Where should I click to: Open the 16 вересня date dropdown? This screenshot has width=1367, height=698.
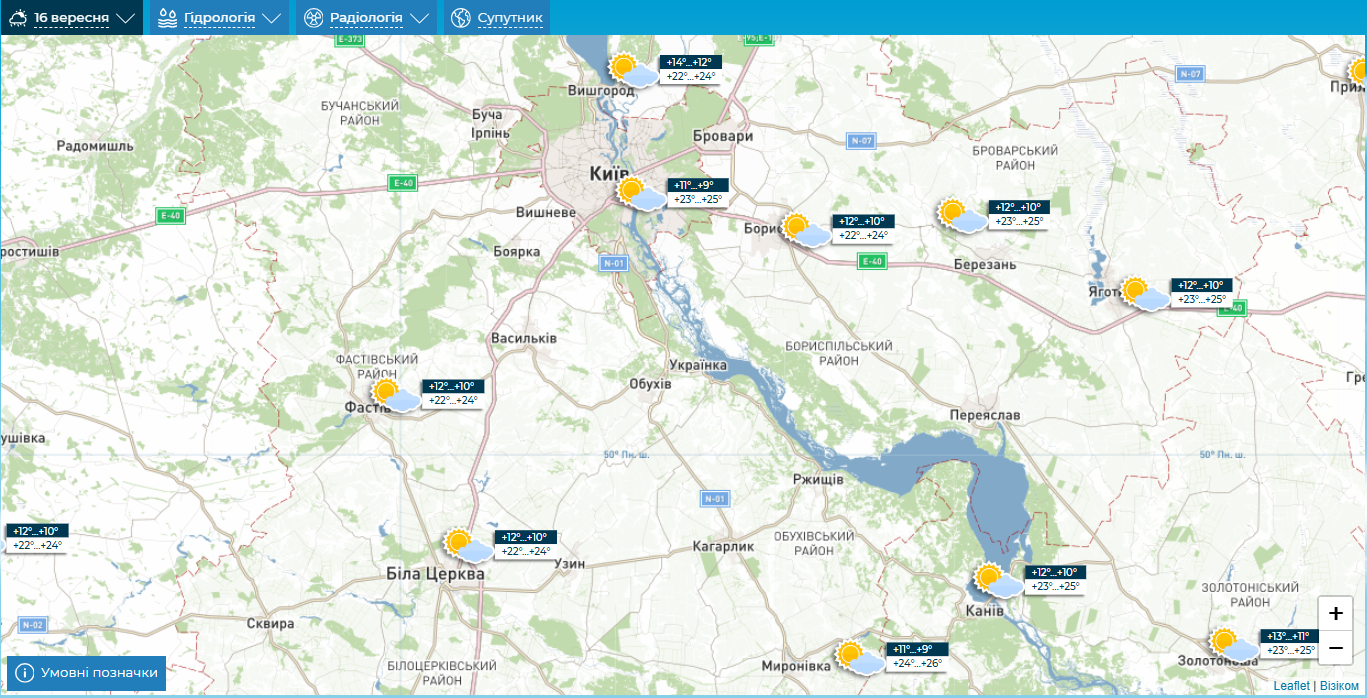pos(72,18)
